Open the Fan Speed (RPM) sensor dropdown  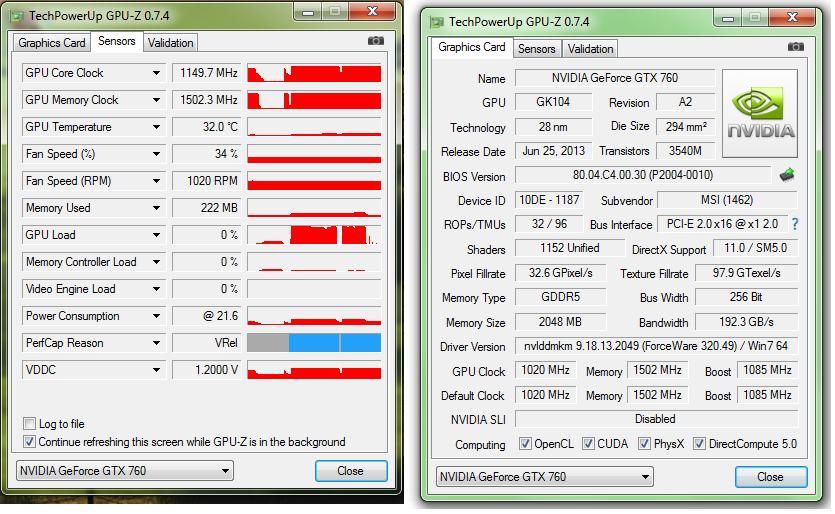[157, 181]
